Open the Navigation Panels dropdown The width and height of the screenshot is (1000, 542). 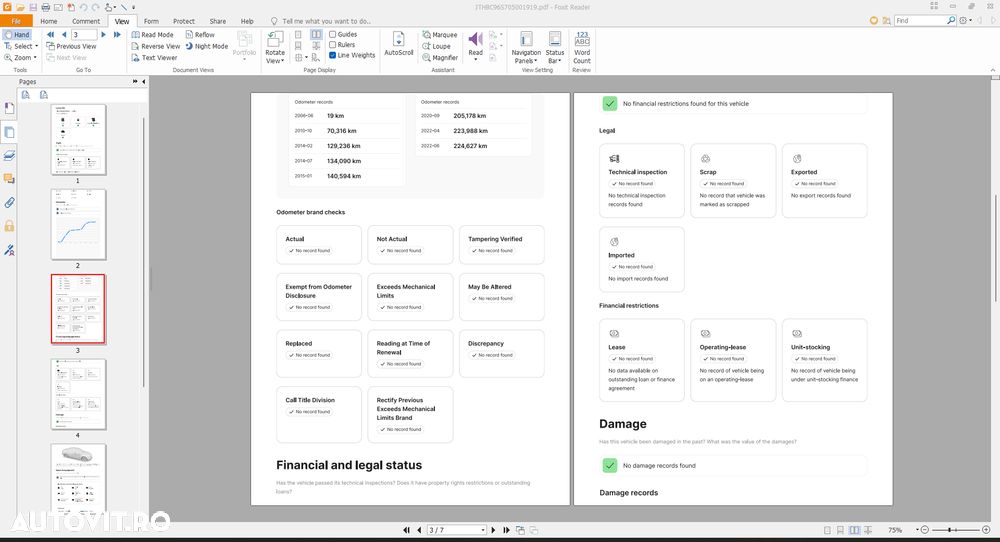tap(526, 47)
